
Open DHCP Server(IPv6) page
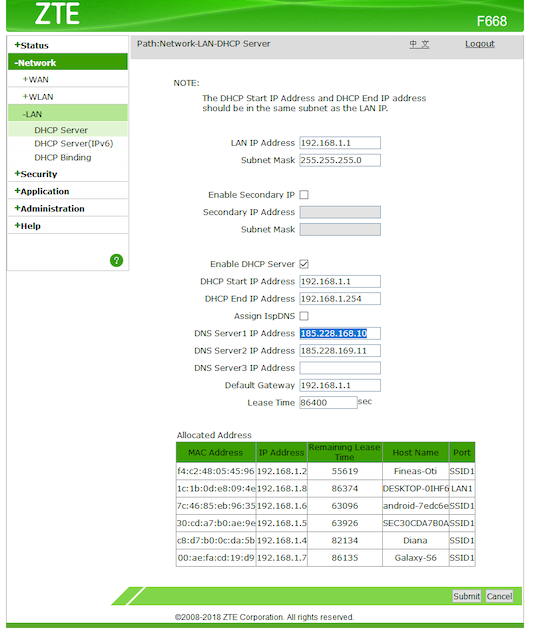pyautogui.click(x=73, y=144)
